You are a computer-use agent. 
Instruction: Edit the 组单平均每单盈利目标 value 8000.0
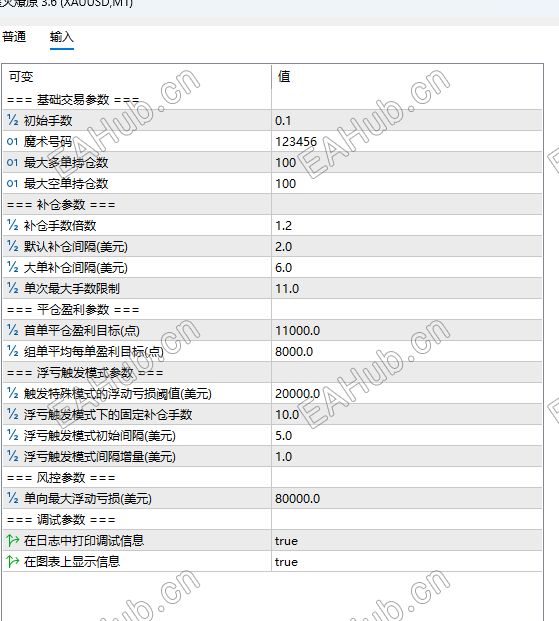click(x=407, y=351)
